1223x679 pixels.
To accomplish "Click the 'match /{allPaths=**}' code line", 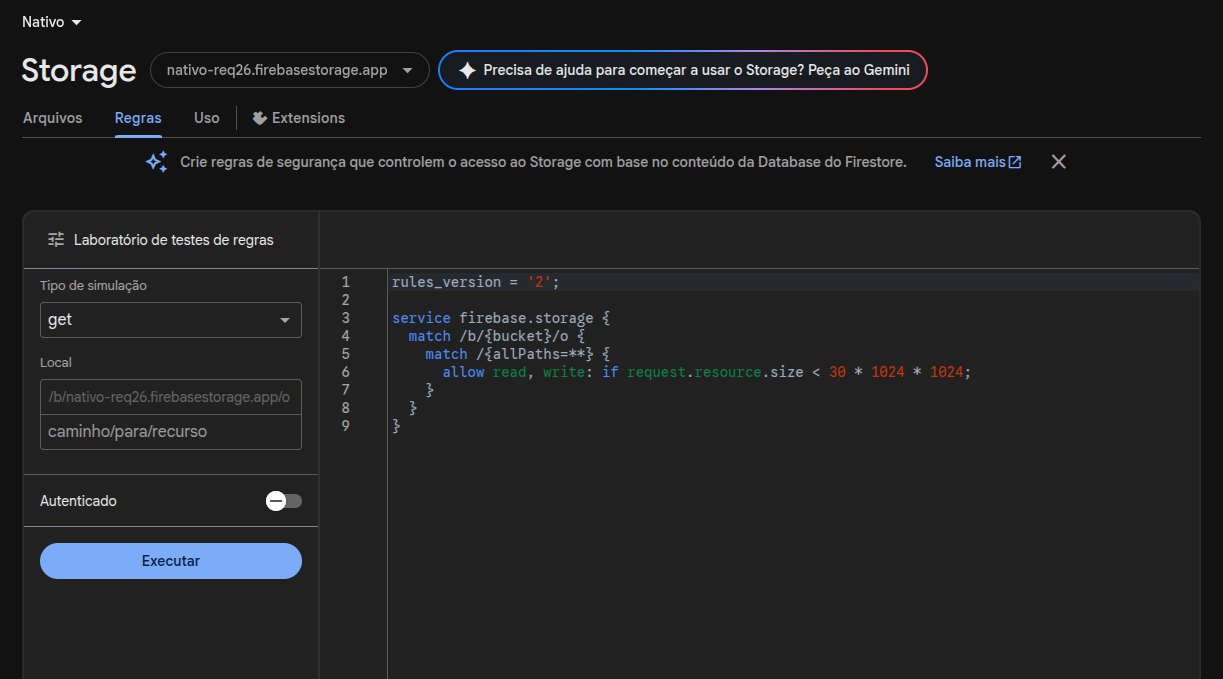I will [x=517, y=354].
